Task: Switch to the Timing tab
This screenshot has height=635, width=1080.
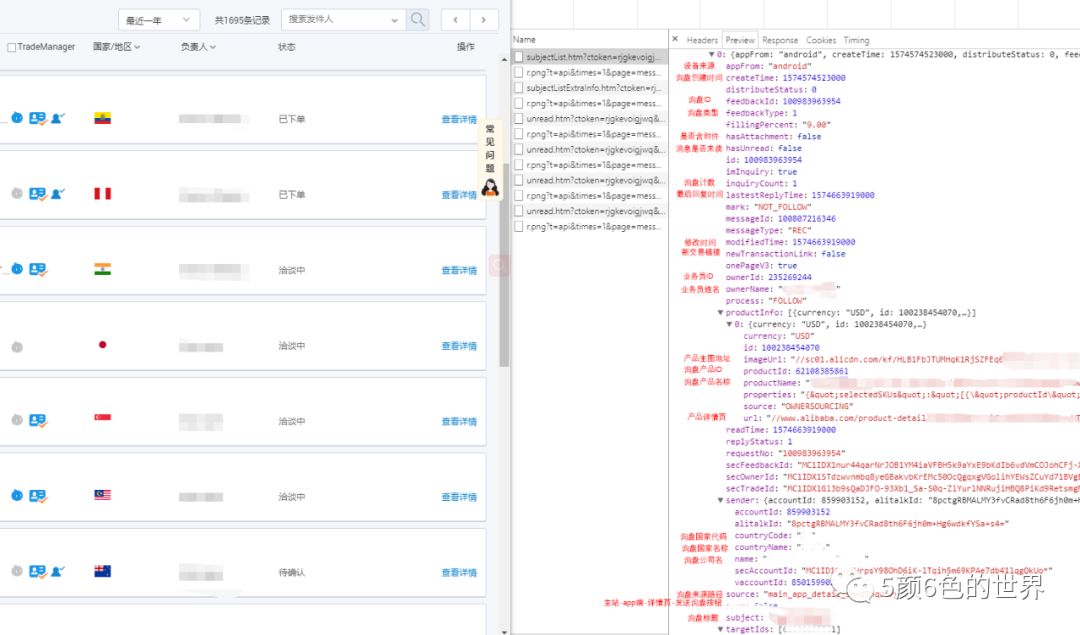Action: (x=856, y=40)
